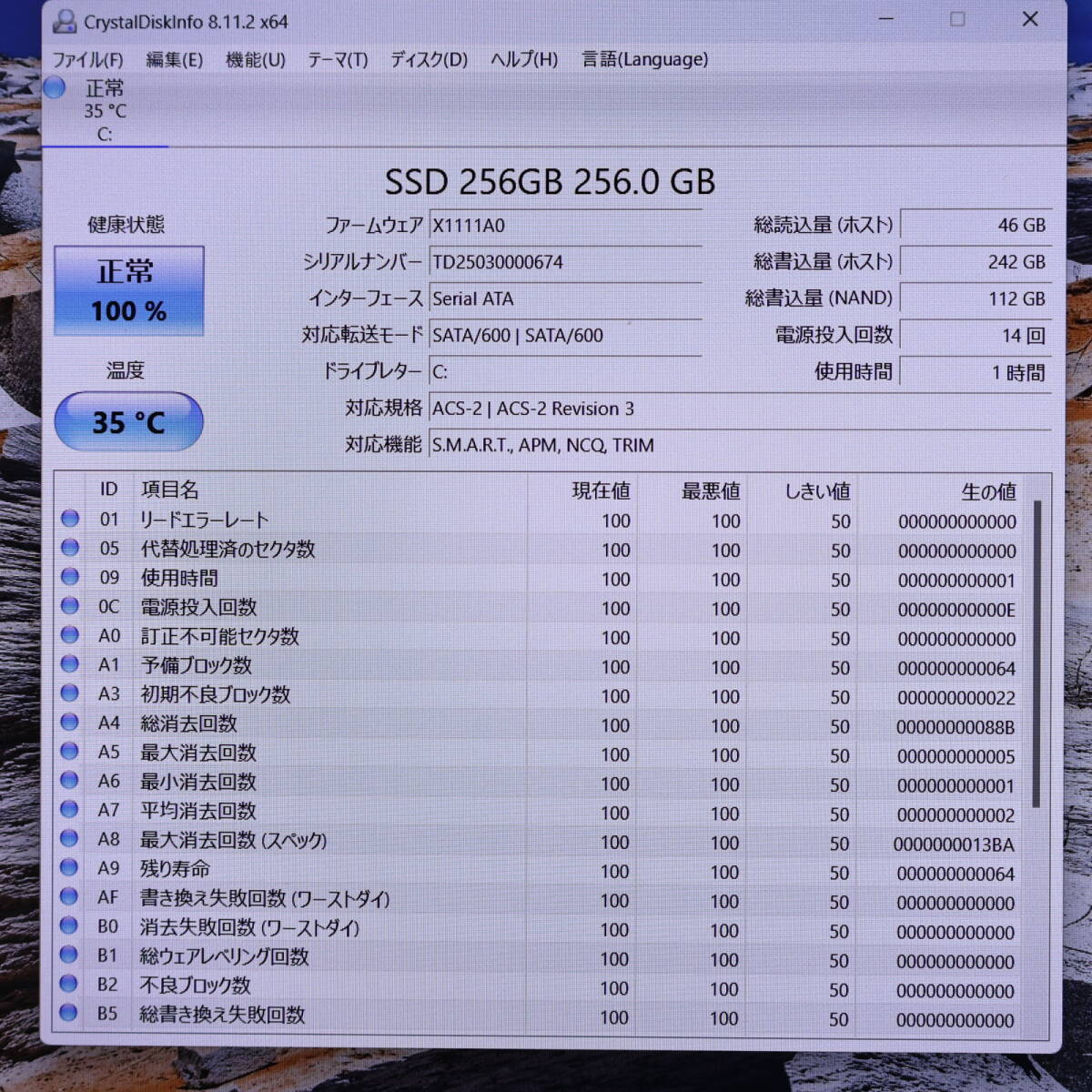Click the total host reads value 46 GB
This screenshot has width=1092, height=1092.
976,225
